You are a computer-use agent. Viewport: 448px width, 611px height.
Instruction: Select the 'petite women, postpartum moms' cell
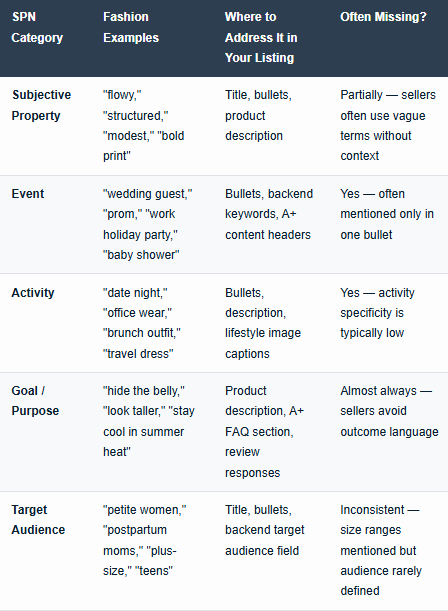coord(145,540)
